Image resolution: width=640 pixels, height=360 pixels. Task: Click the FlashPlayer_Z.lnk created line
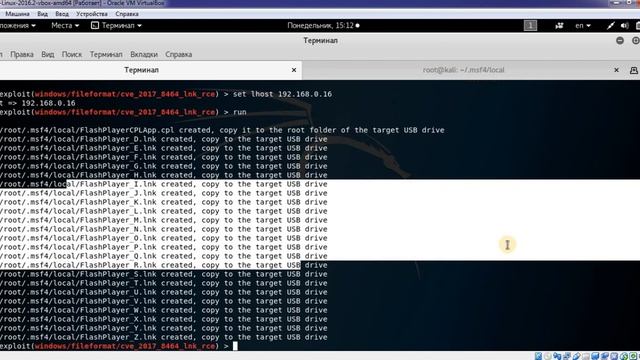(163, 337)
